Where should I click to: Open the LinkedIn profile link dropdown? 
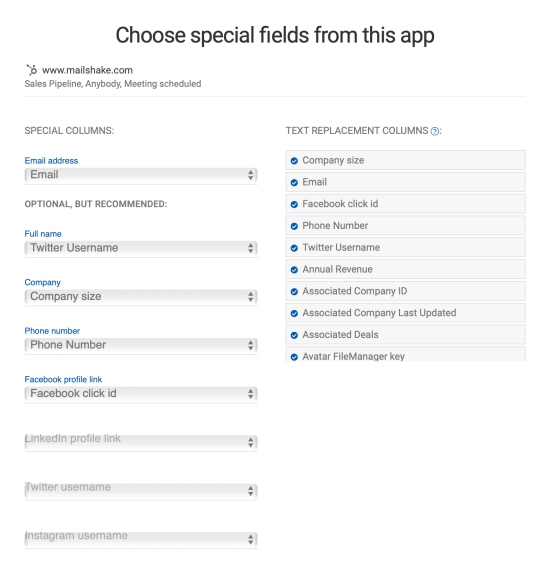pos(141,442)
